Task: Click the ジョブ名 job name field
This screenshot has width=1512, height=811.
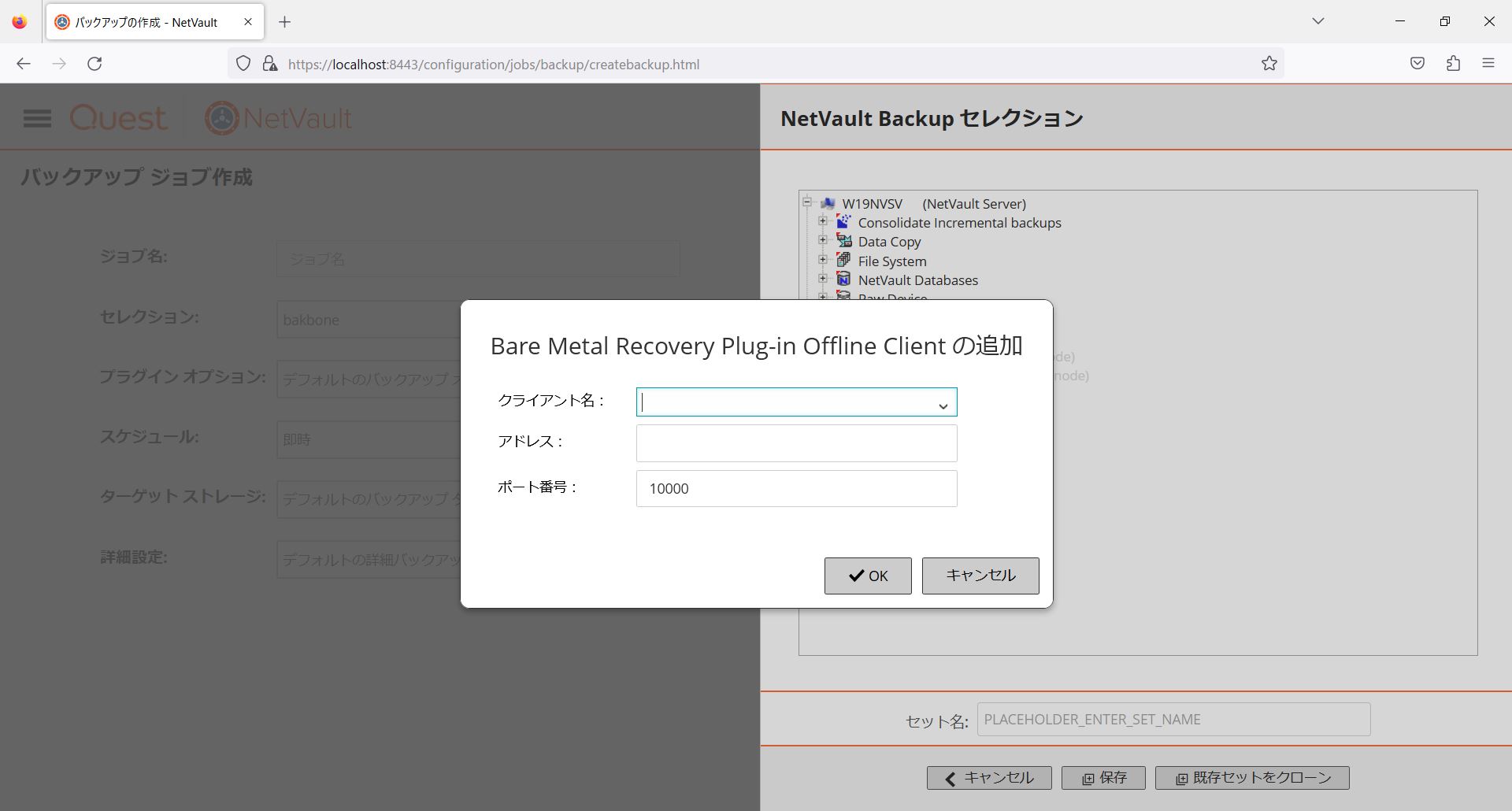Action: (x=478, y=258)
